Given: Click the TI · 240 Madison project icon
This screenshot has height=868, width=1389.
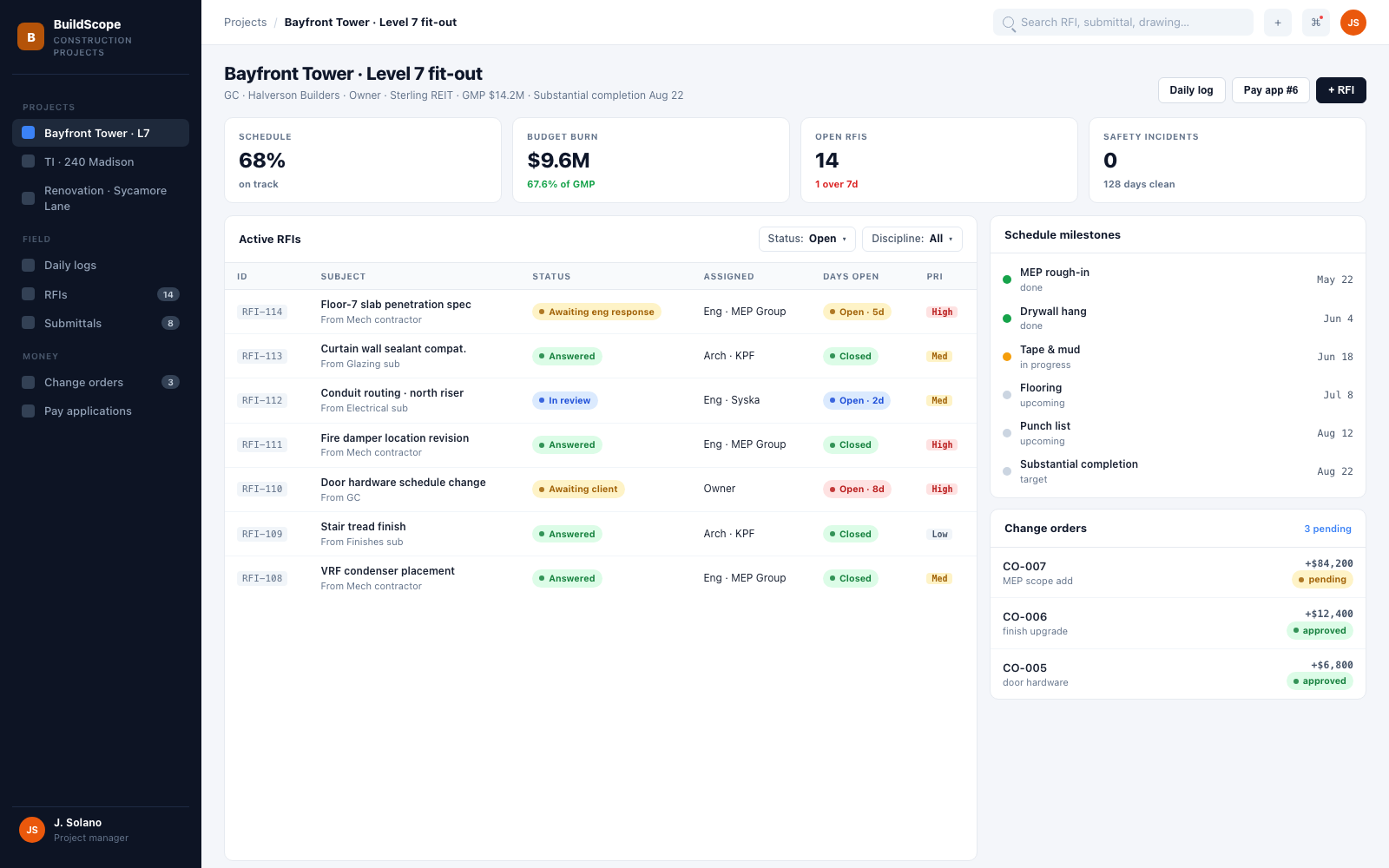Looking at the screenshot, I should (29, 161).
